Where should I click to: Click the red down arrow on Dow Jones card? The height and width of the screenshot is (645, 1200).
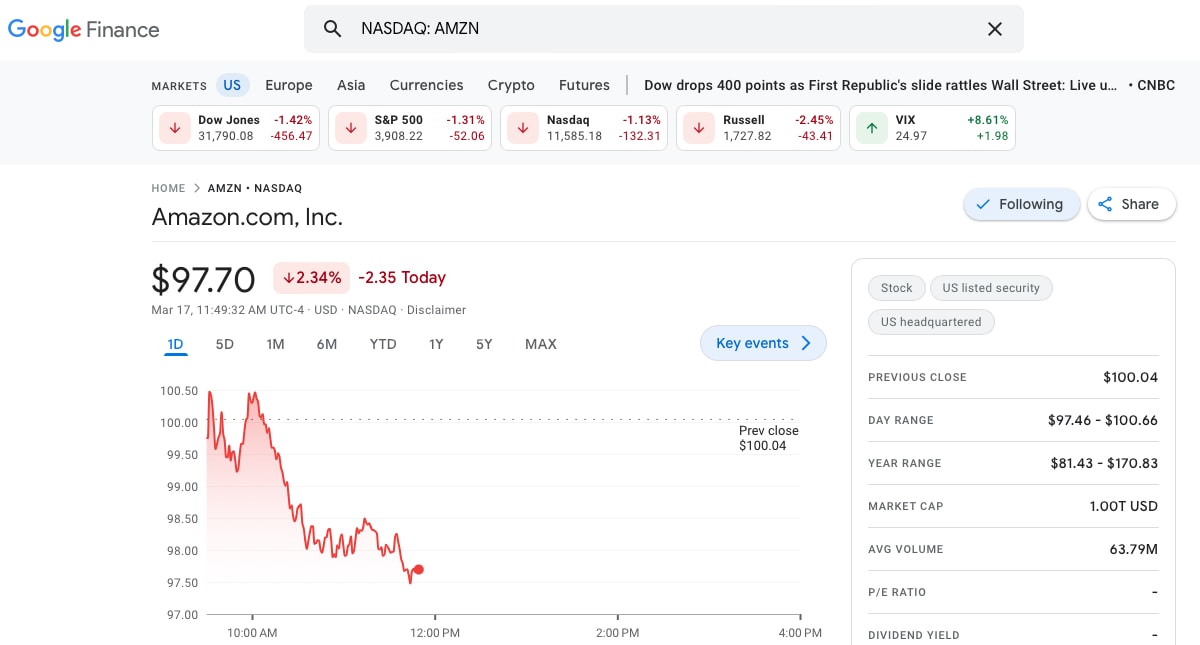(x=174, y=128)
